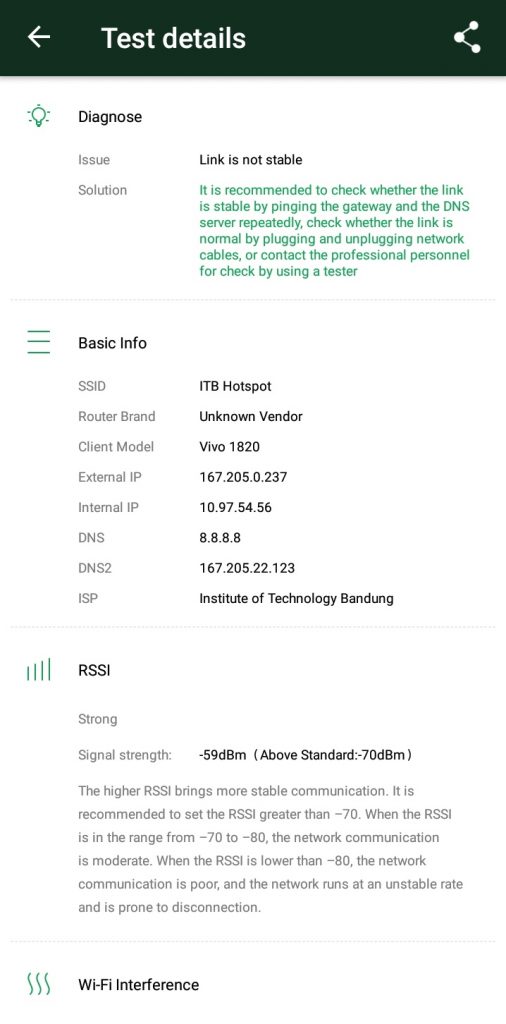
Task: Click the Basic Info list icon
Action: [x=39, y=342]
